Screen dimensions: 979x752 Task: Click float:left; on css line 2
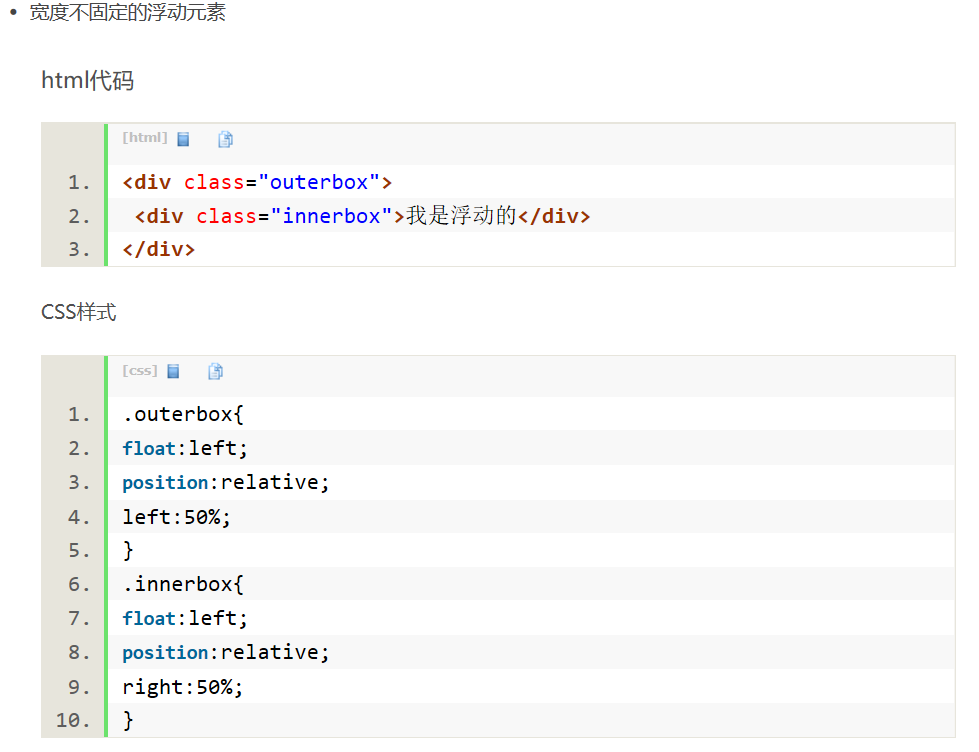click(185, 448)
